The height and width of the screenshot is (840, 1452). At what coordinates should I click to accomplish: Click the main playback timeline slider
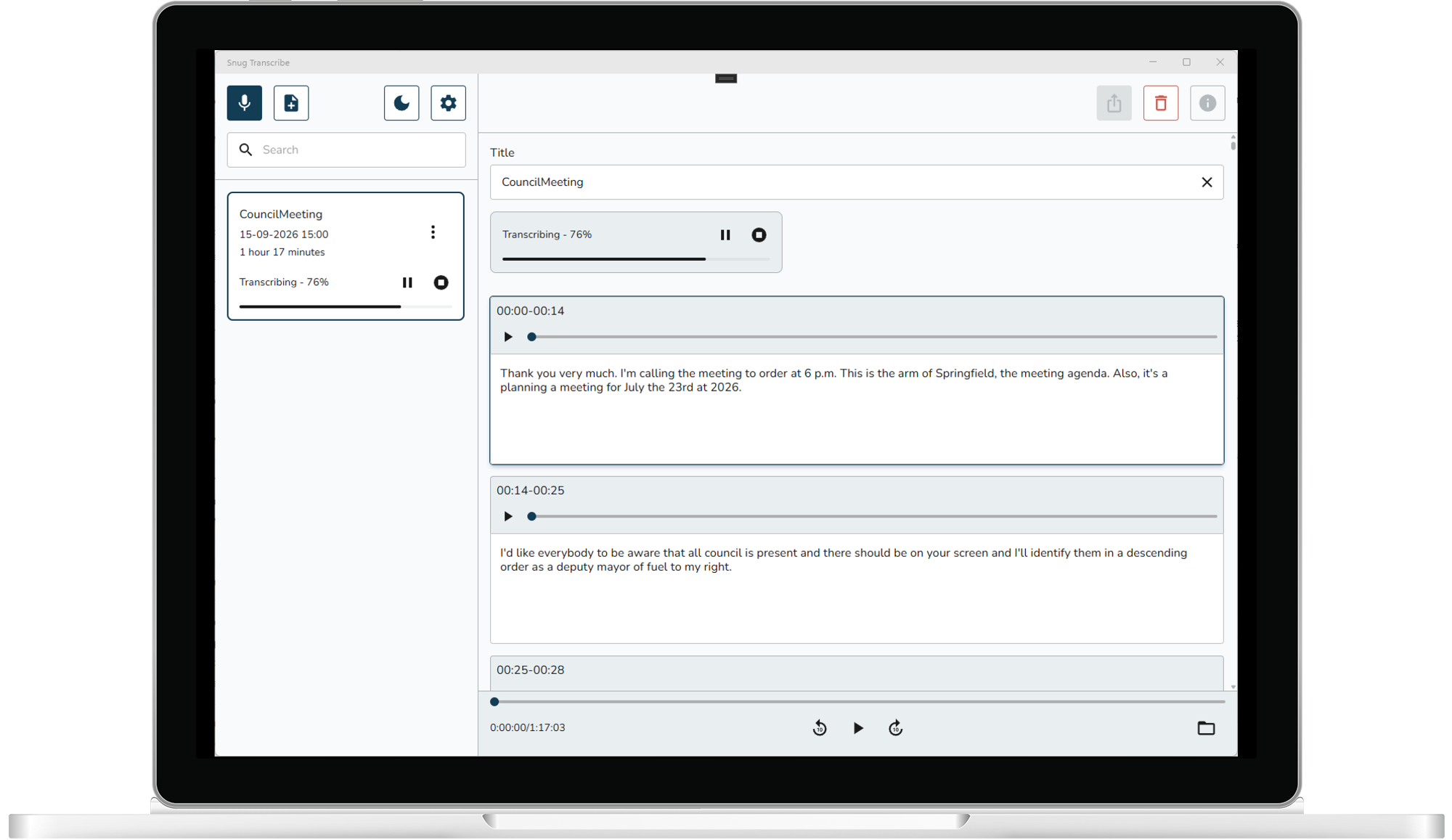click(857, 702)
